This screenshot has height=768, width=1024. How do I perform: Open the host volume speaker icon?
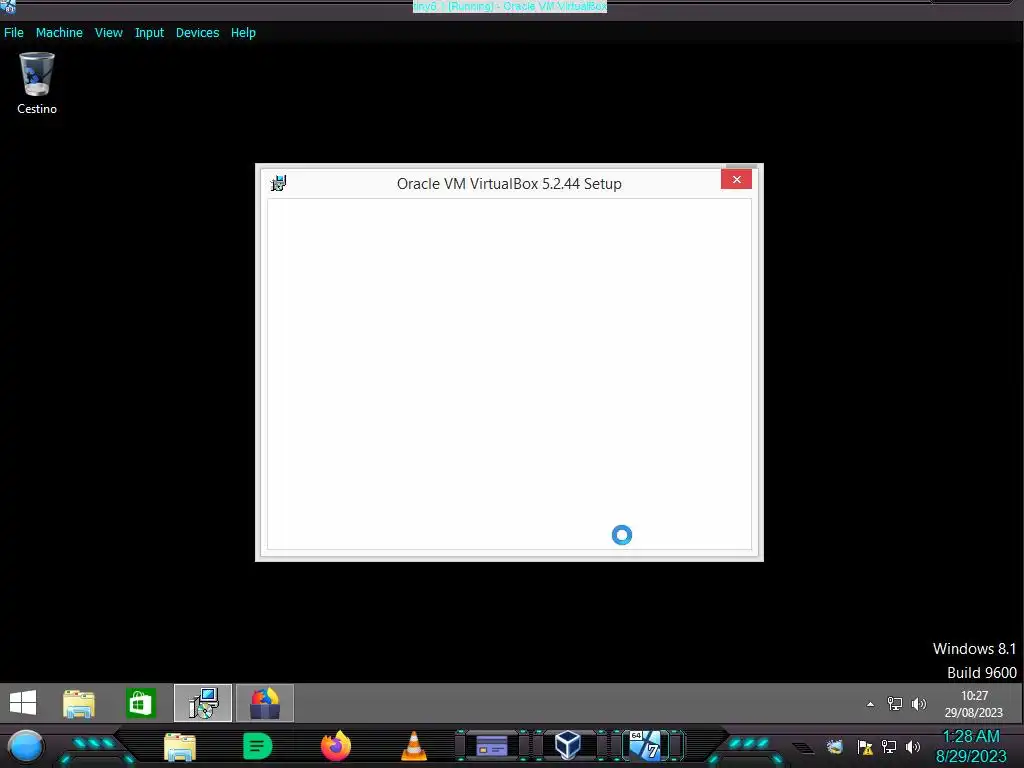point(913,747)
